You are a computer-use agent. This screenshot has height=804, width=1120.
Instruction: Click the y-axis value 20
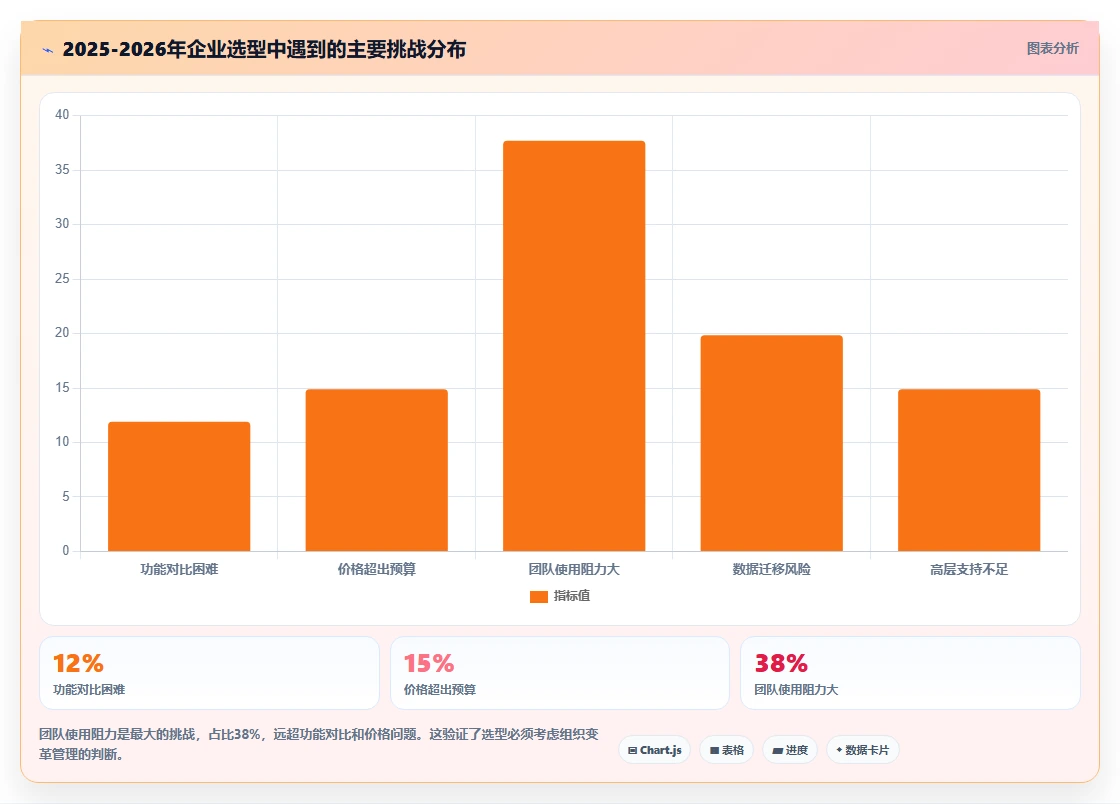[x=62, y=333]
